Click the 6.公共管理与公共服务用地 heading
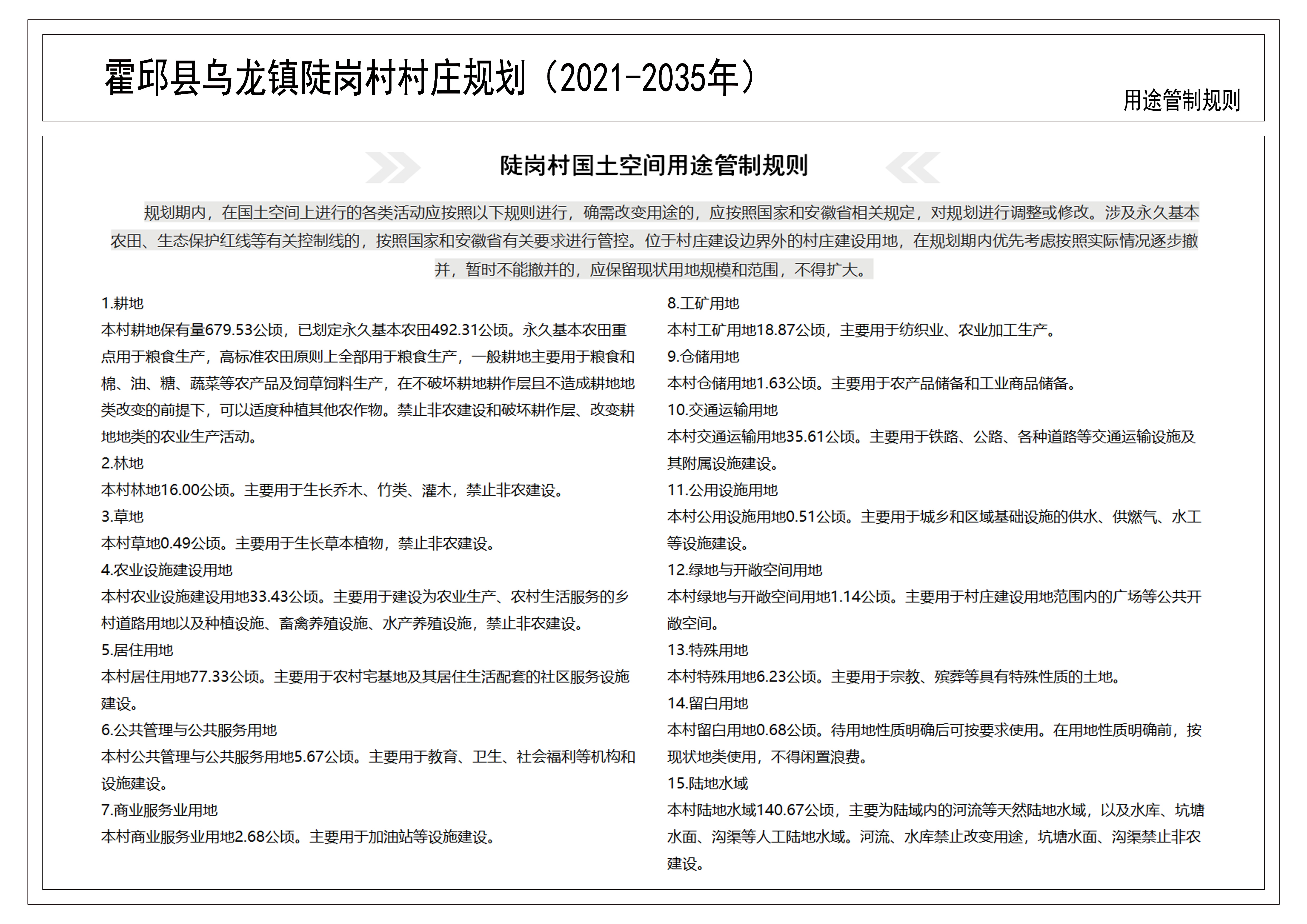Screen dimensions: 1307x924 click(189, 730)
